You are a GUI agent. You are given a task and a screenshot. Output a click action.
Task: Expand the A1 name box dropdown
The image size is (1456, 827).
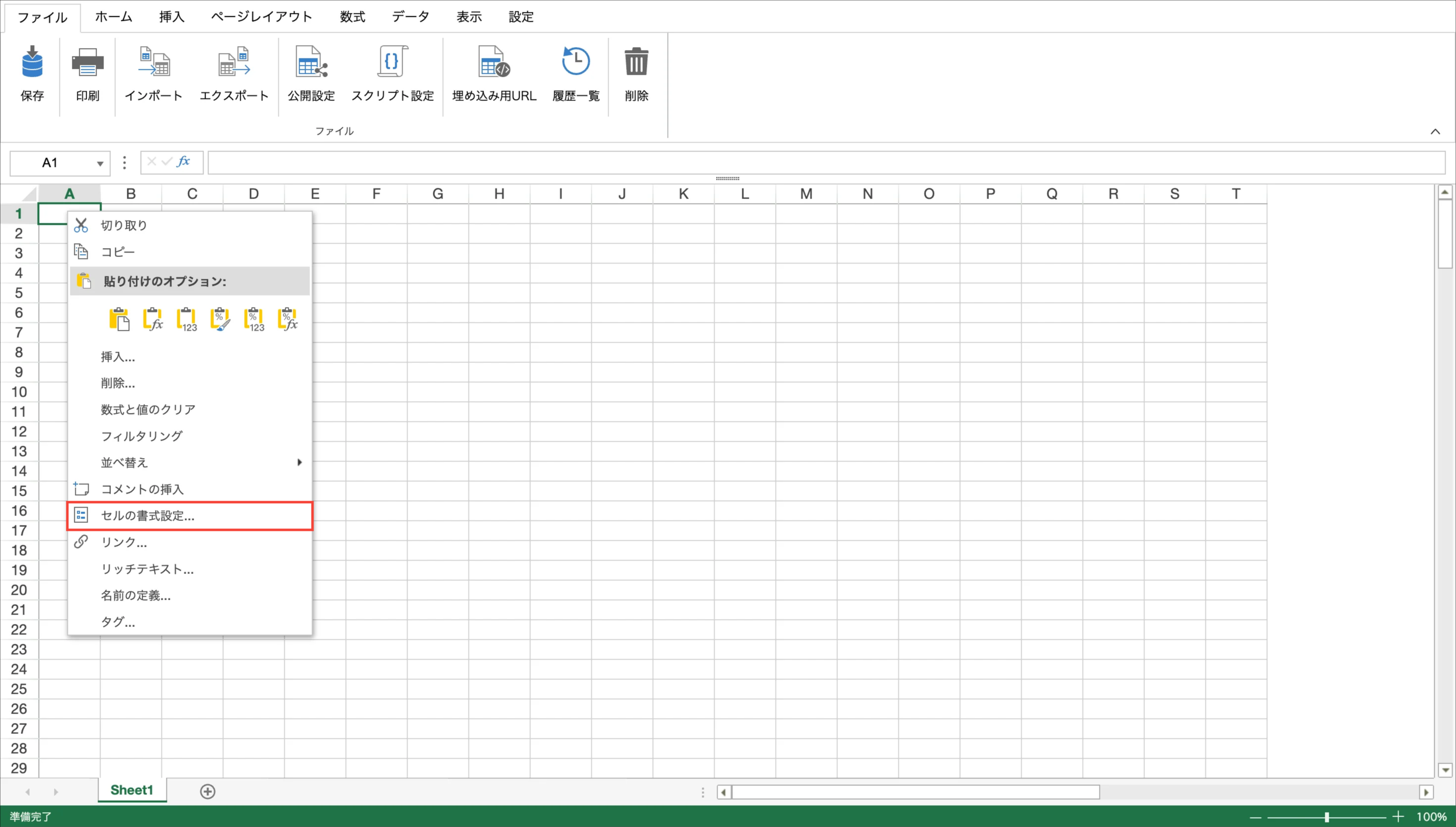[x=100, y=163]
